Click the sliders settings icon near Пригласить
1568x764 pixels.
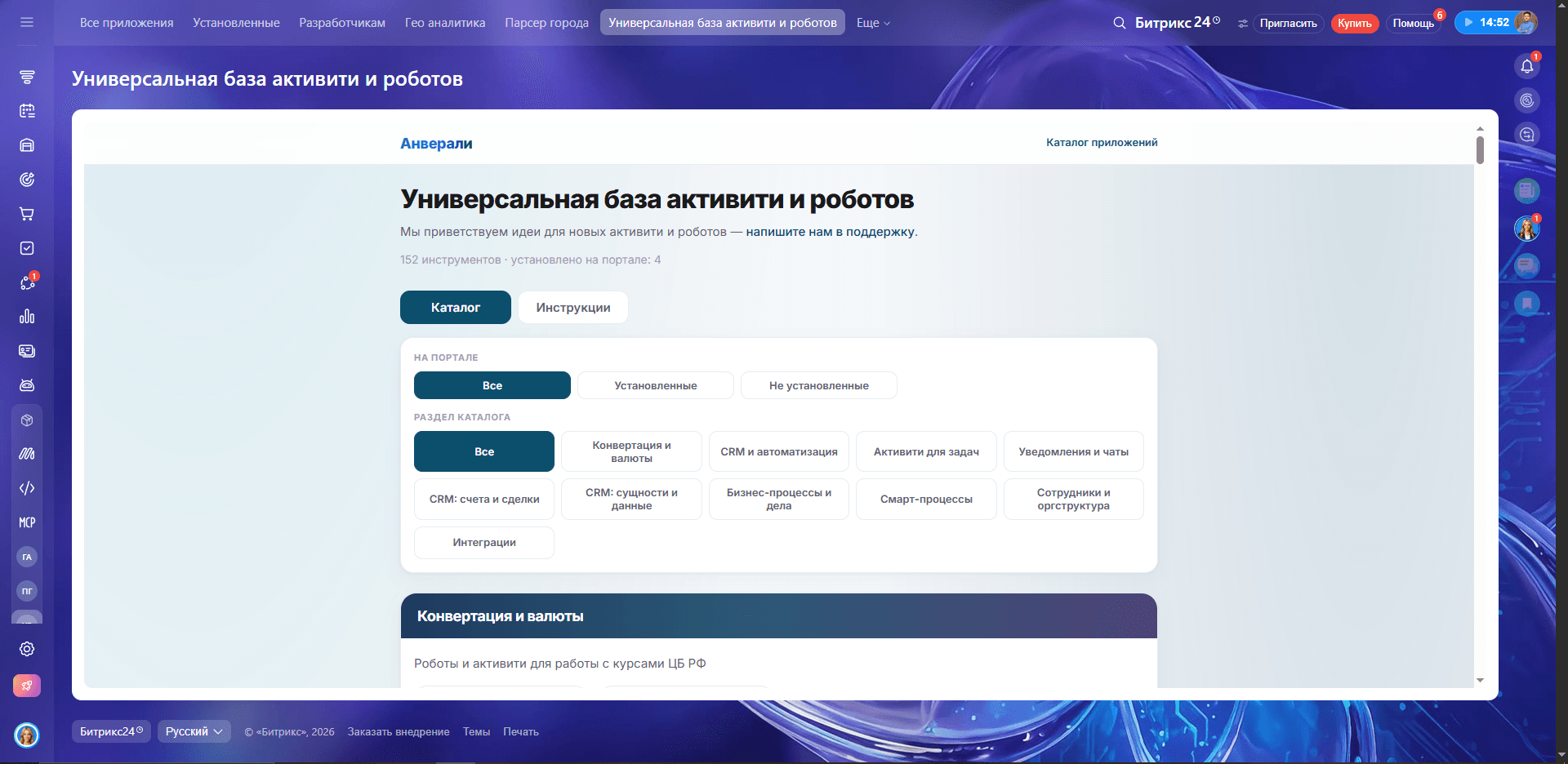(1242, 24)
